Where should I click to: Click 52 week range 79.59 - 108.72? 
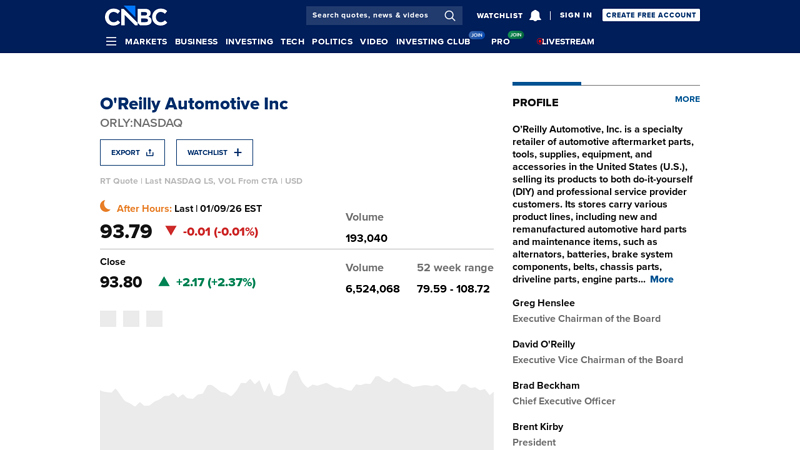[453, 289]
